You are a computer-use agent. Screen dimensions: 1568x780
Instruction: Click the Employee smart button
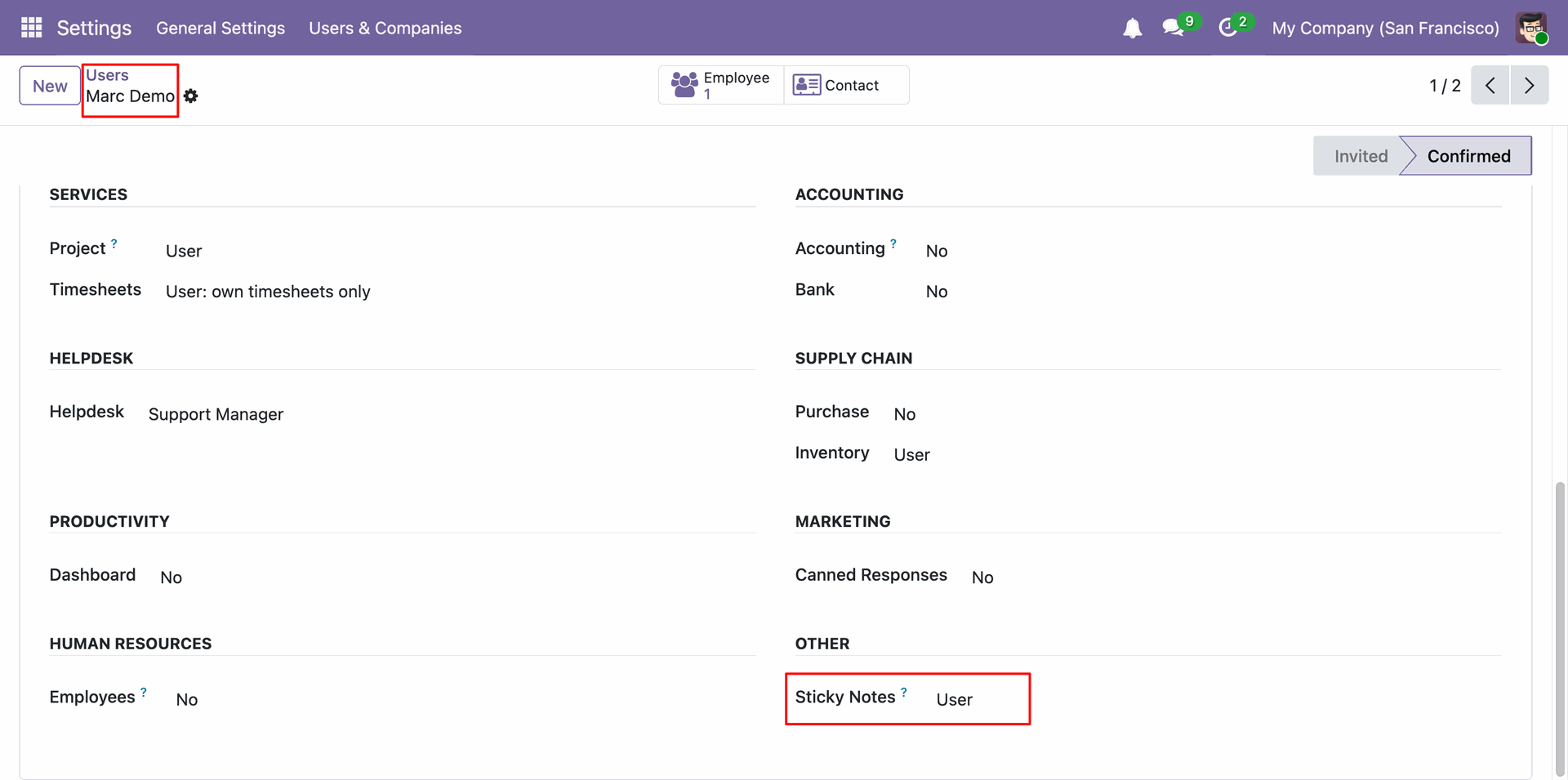[721, 85]
